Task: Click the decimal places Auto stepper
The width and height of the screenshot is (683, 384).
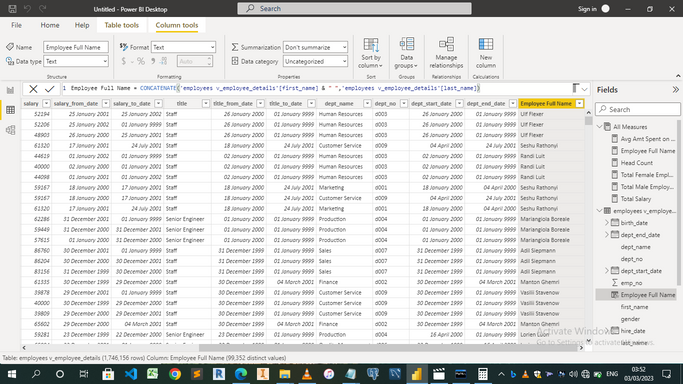Action: 195,61
